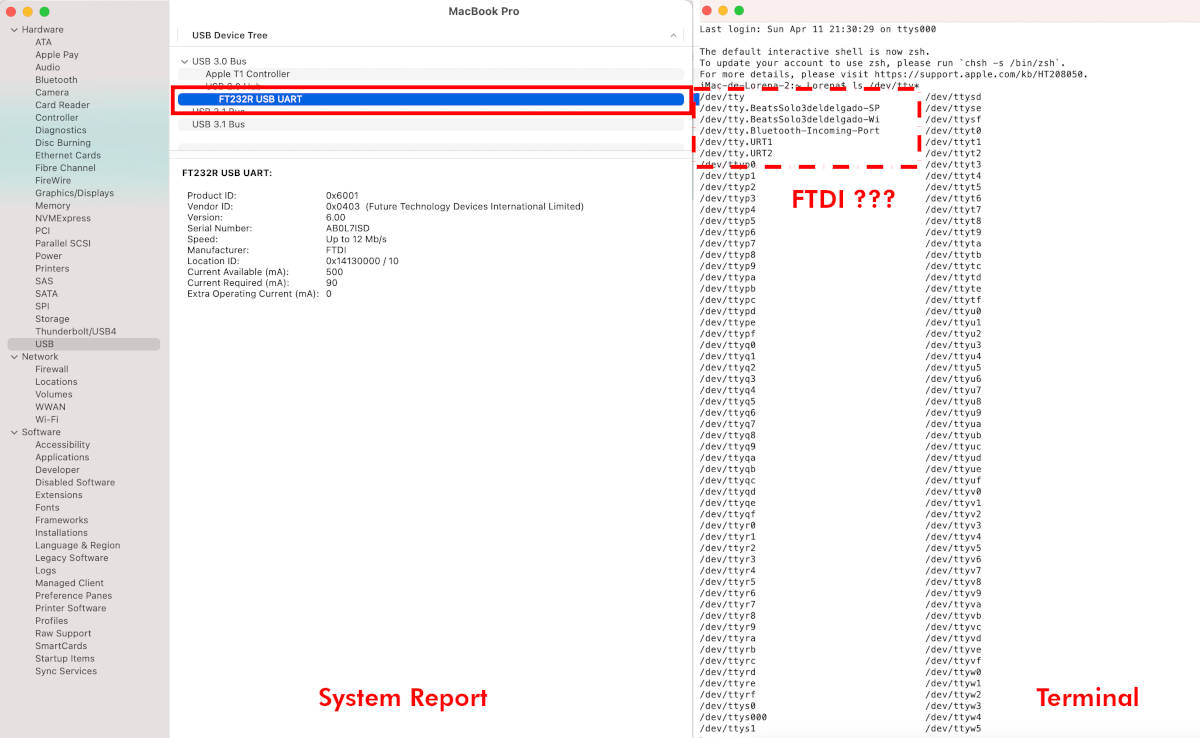Screen dimensions: 1200x738
Task: Select Applications under Software
Action: (x=62, y=457)
